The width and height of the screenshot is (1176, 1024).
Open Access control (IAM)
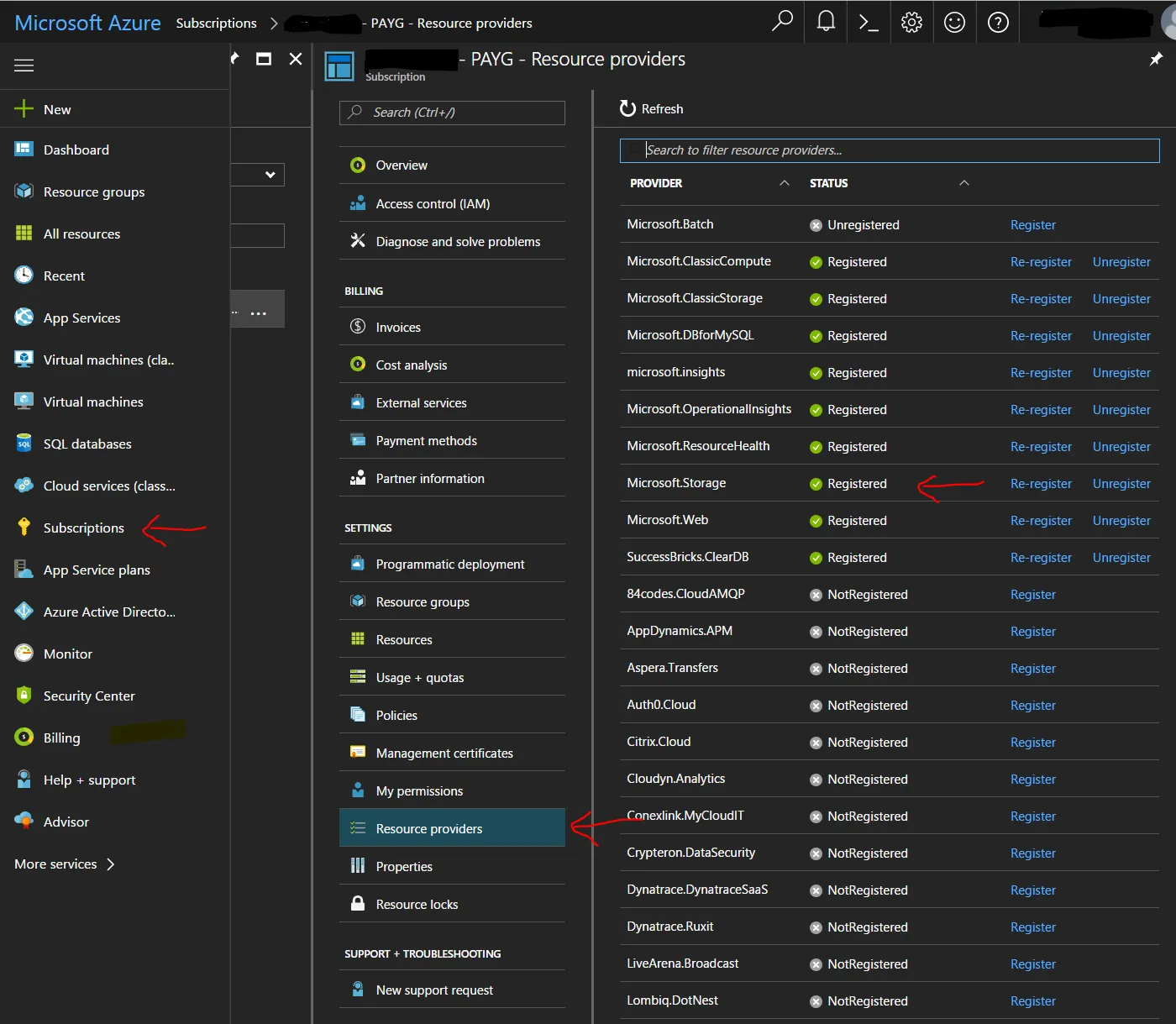[452, 203]
